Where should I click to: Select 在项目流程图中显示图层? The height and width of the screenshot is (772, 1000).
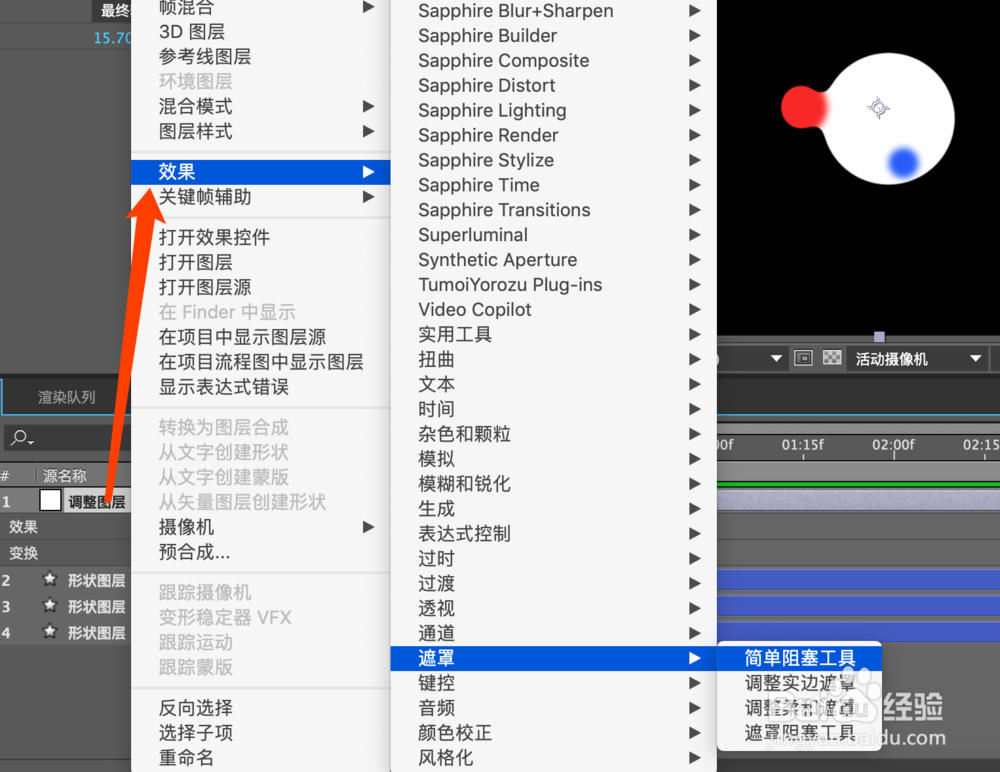click(260, 361)
